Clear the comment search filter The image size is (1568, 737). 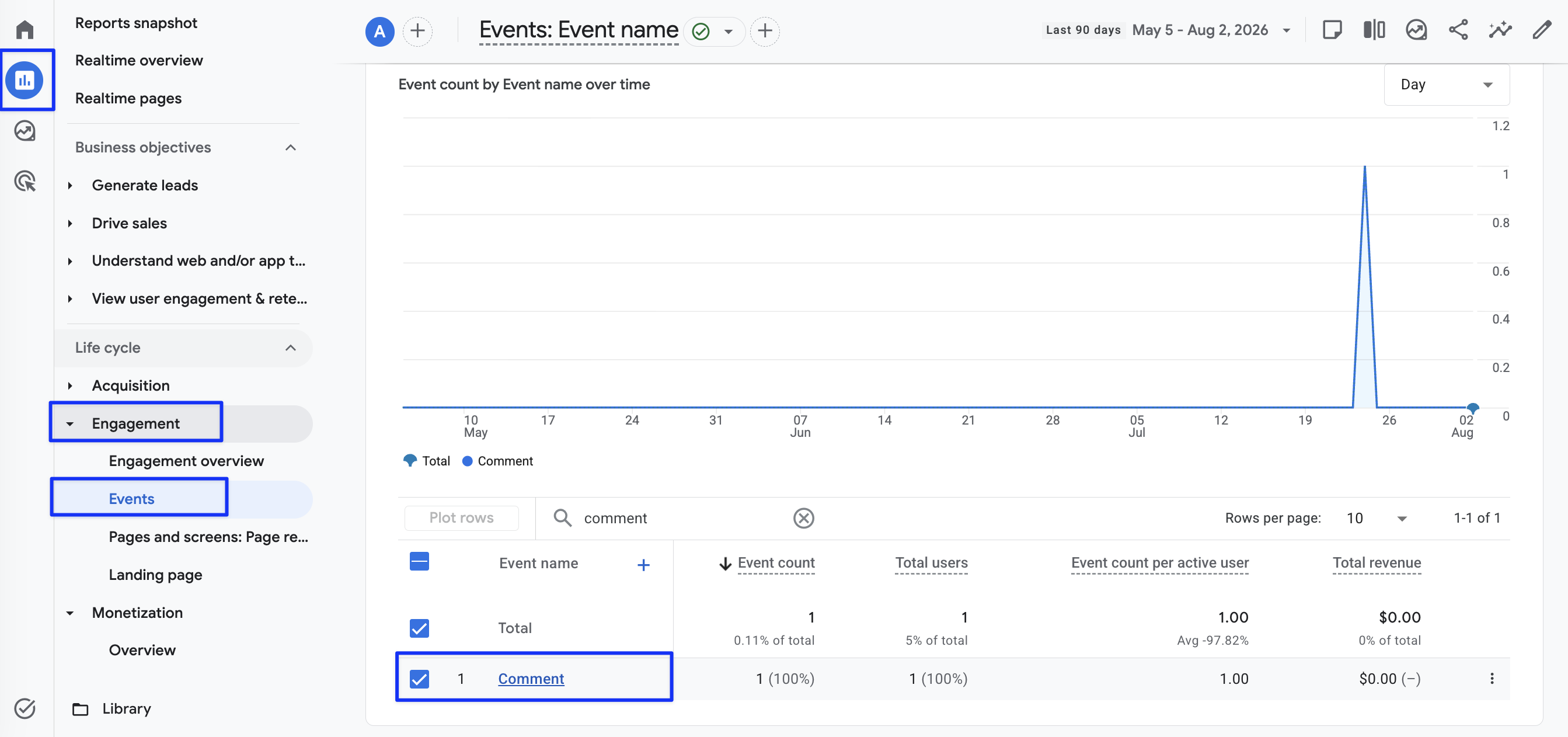point(803,519)
